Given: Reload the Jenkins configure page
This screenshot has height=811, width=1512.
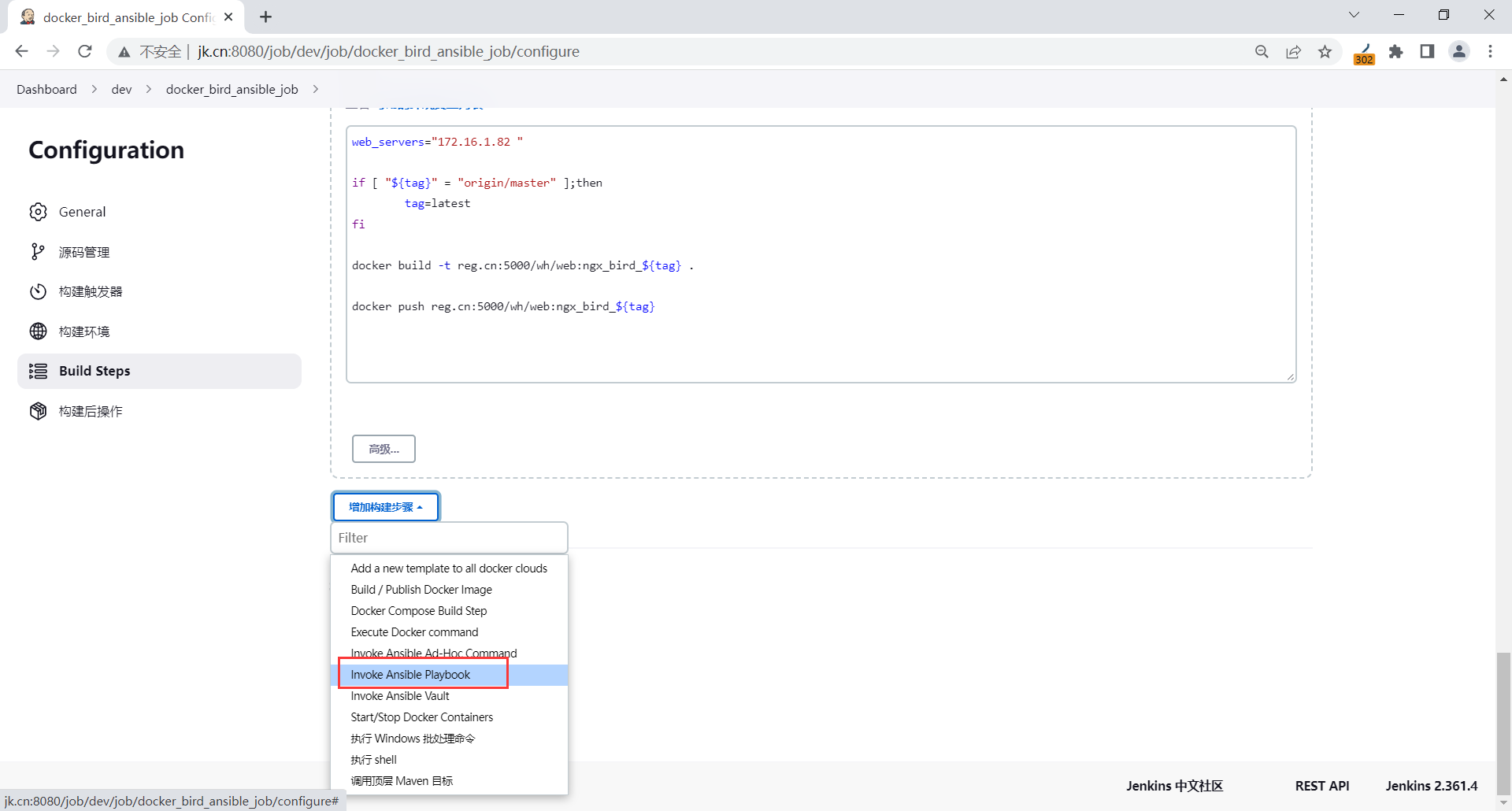Looking at the screenshot, I should [85, 52].
